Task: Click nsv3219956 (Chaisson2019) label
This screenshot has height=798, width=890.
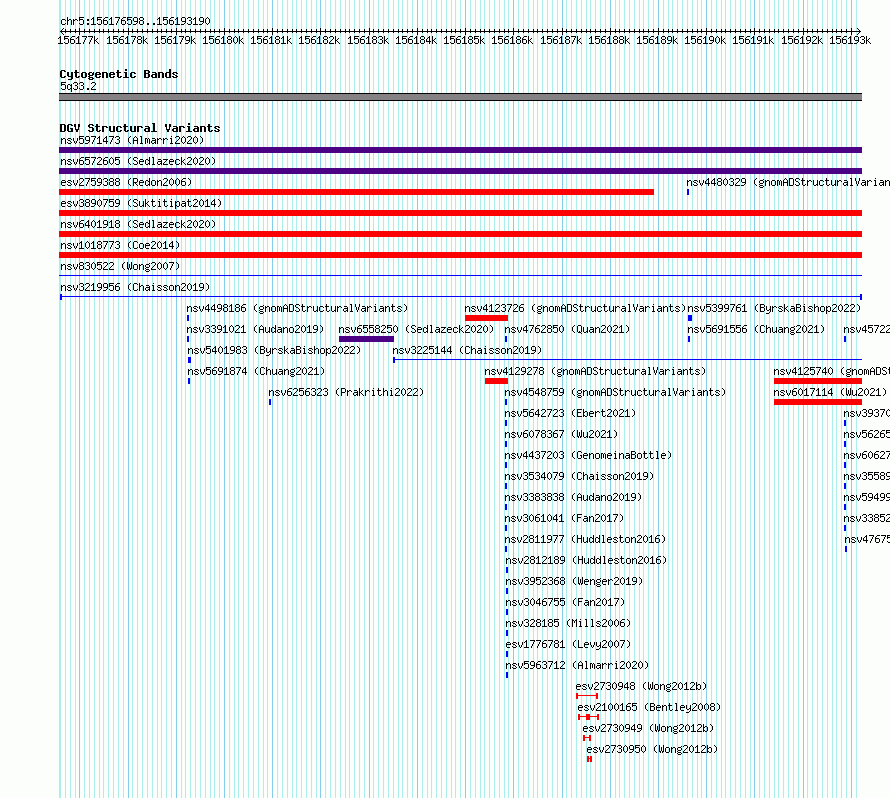Action: [x=135, y=287]
